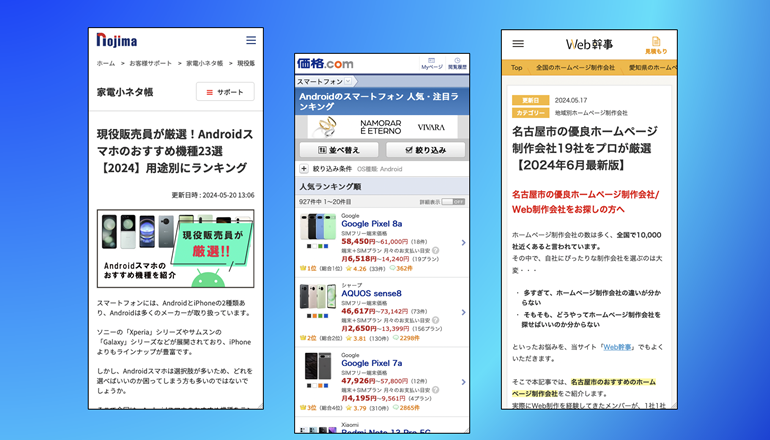Click the 362件 comments on Pixel 8a
The image size is (770, 440).
tap(401, 269)
